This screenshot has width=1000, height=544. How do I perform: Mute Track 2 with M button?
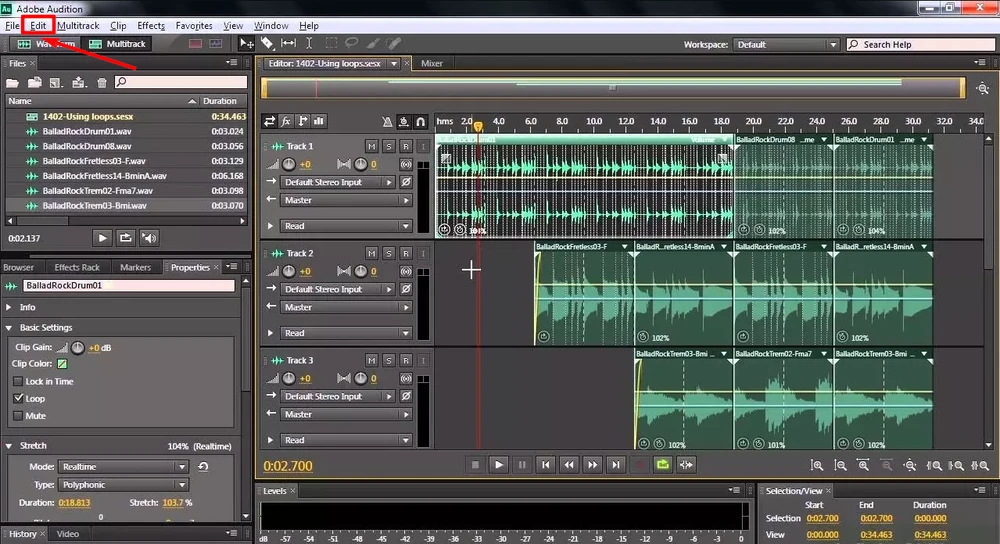[372, 253]
